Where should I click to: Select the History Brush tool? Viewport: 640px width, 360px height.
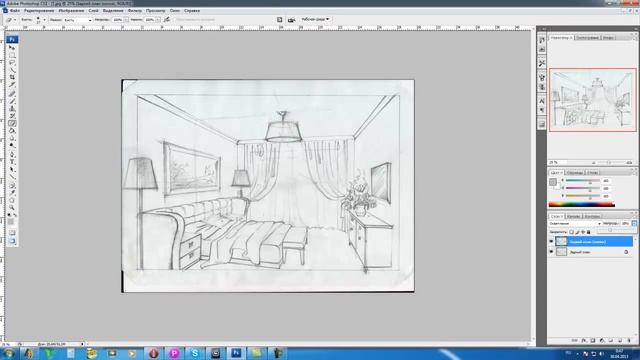[x=12, y=116]
